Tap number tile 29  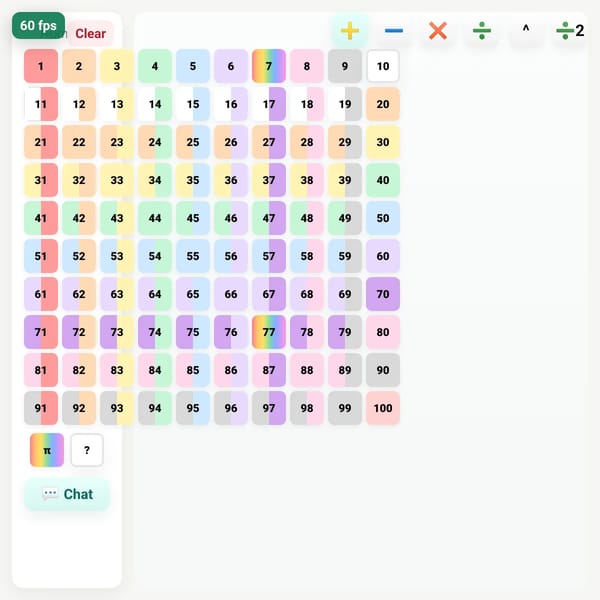[x=345, y=142]
